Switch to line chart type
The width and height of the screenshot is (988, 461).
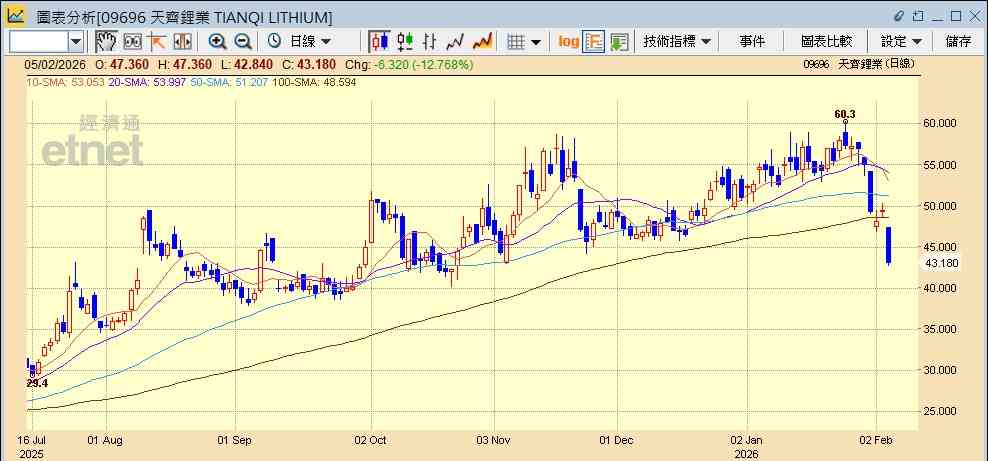pos(455,42)
